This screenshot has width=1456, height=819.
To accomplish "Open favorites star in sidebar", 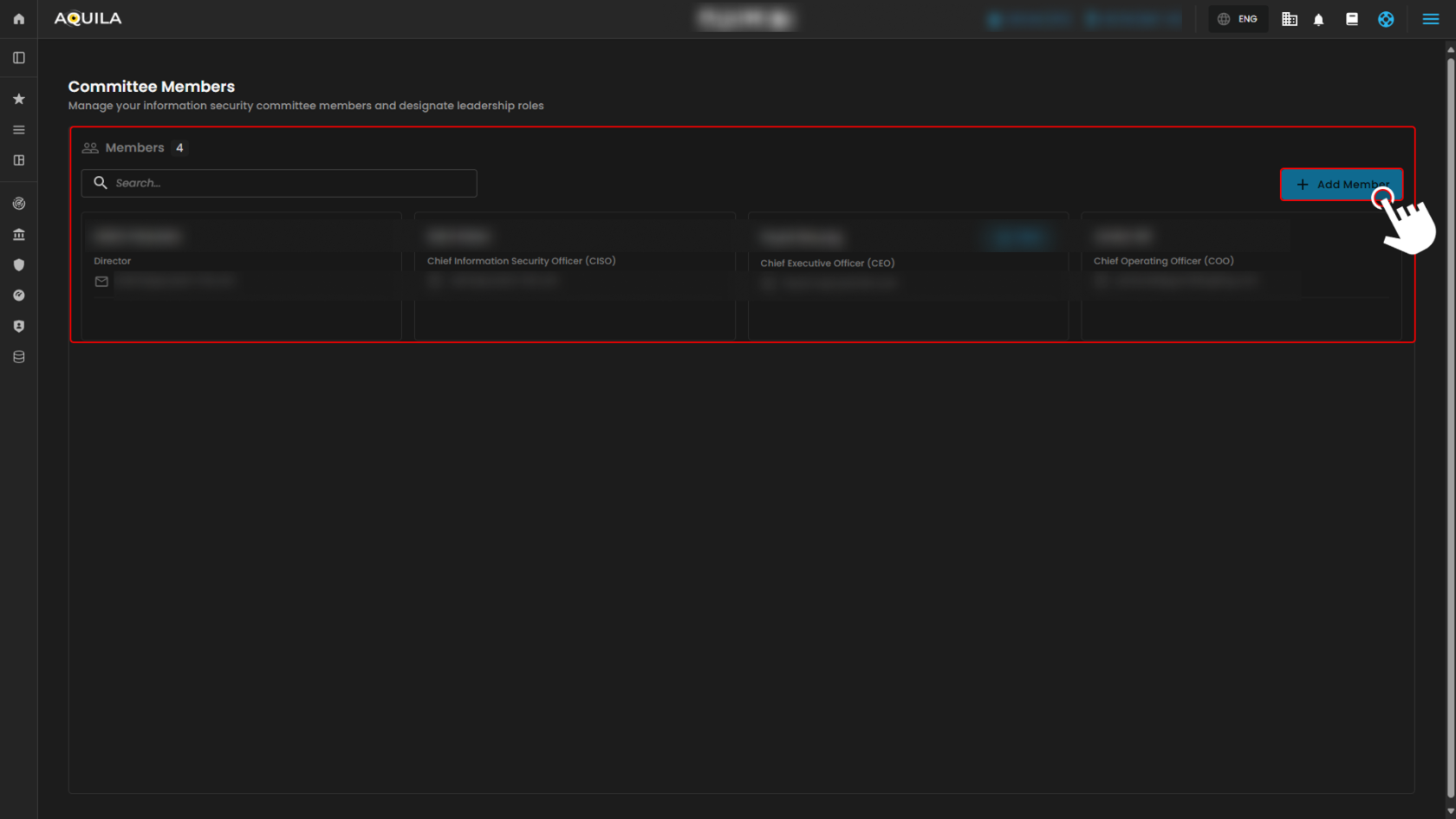I will pos(18,99).
